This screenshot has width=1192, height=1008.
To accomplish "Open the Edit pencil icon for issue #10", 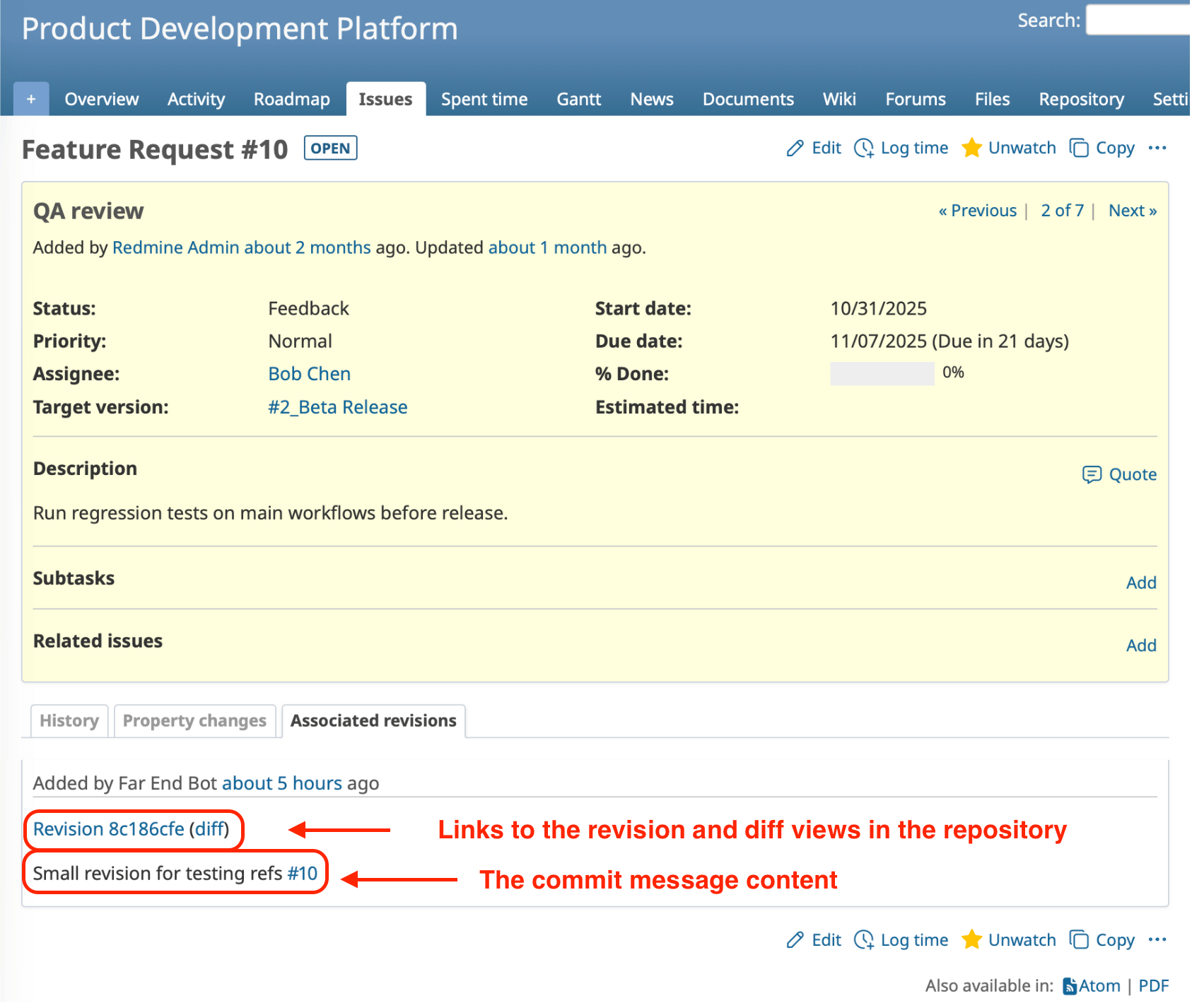I will tap(795, 148).
